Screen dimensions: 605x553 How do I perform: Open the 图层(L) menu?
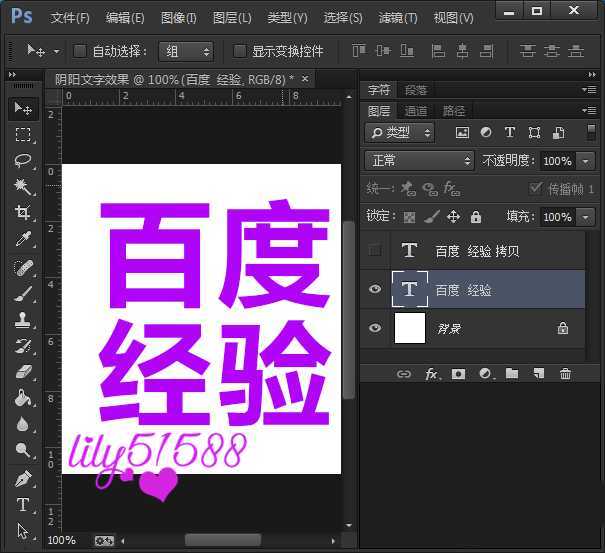[x=232, y=18]
